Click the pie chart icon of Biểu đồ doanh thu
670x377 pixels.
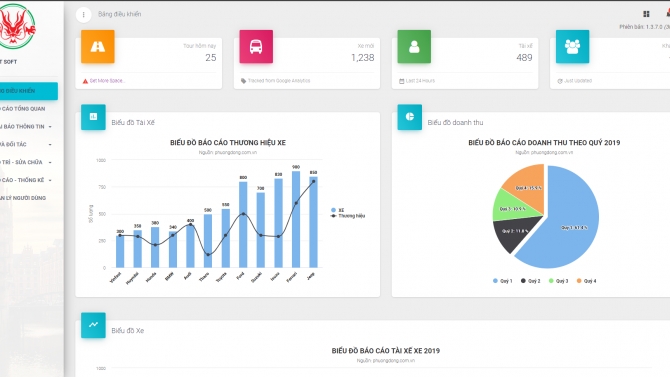tap(409, 117)
